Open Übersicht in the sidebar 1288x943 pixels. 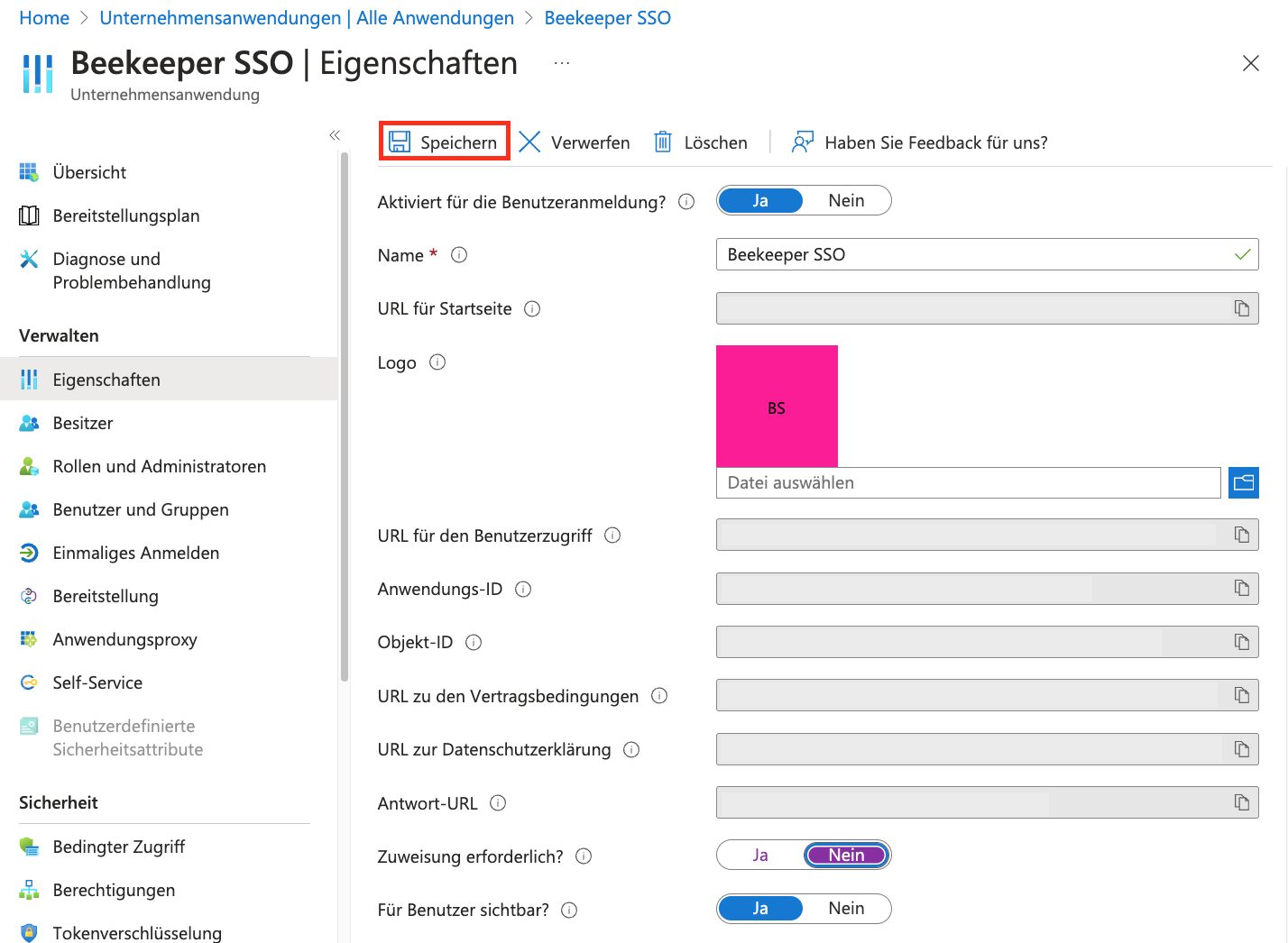pos(169,172)
